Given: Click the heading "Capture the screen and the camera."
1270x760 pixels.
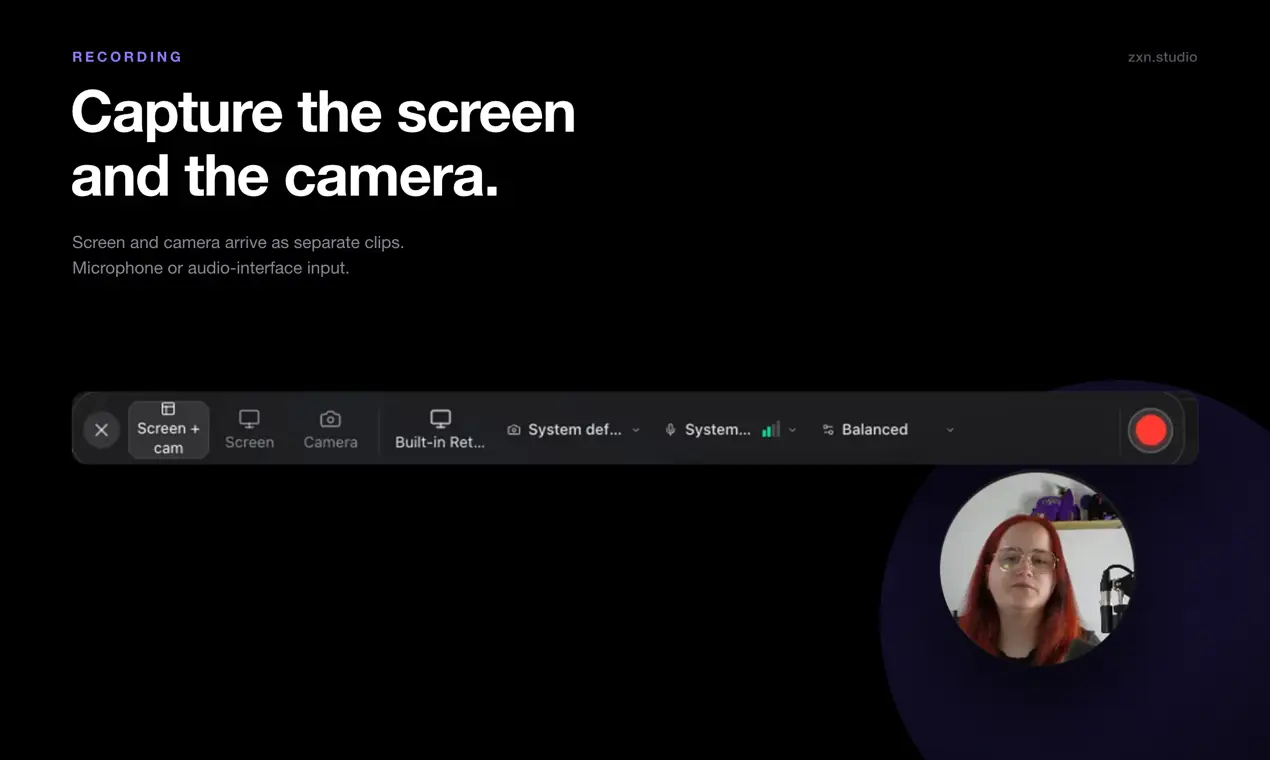Looking at the screenshot, I should pyautogui.click(x=324, y=144).
